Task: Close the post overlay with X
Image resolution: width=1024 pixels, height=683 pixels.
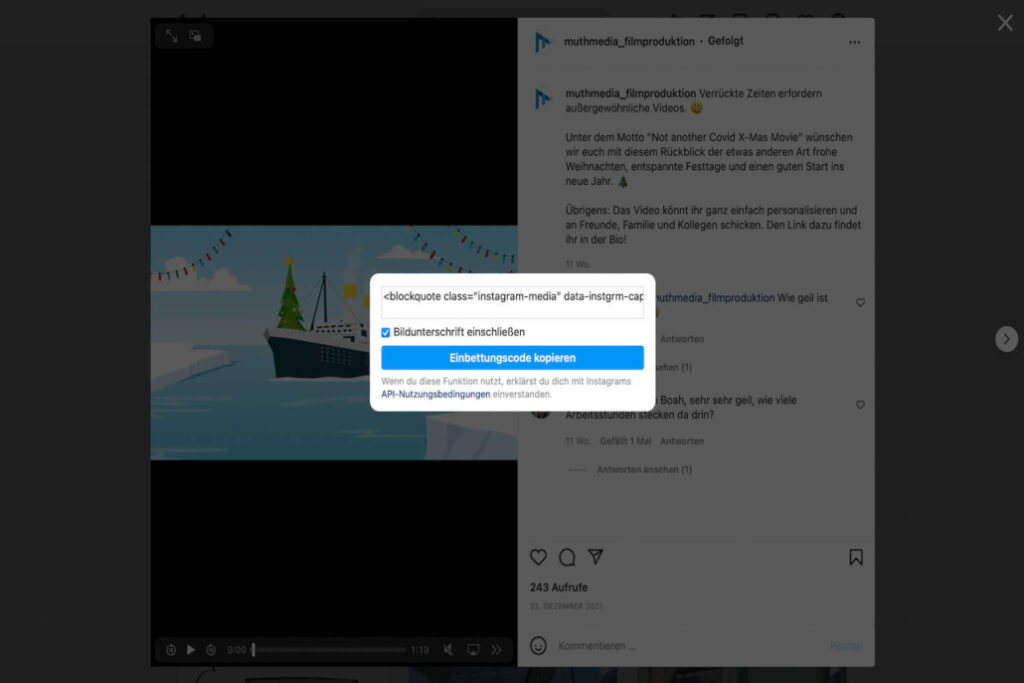Action: click(x=1005, y=22)
